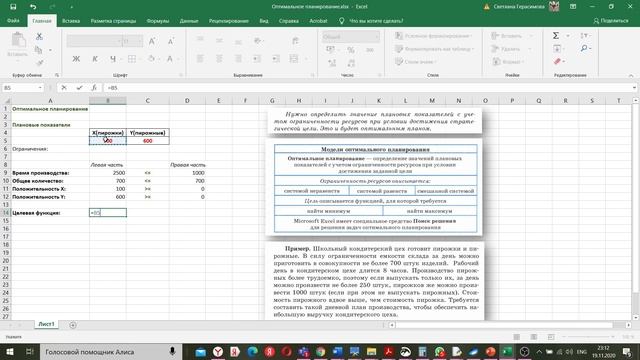Toggle underline with the Ч button

tap(113, 59)
